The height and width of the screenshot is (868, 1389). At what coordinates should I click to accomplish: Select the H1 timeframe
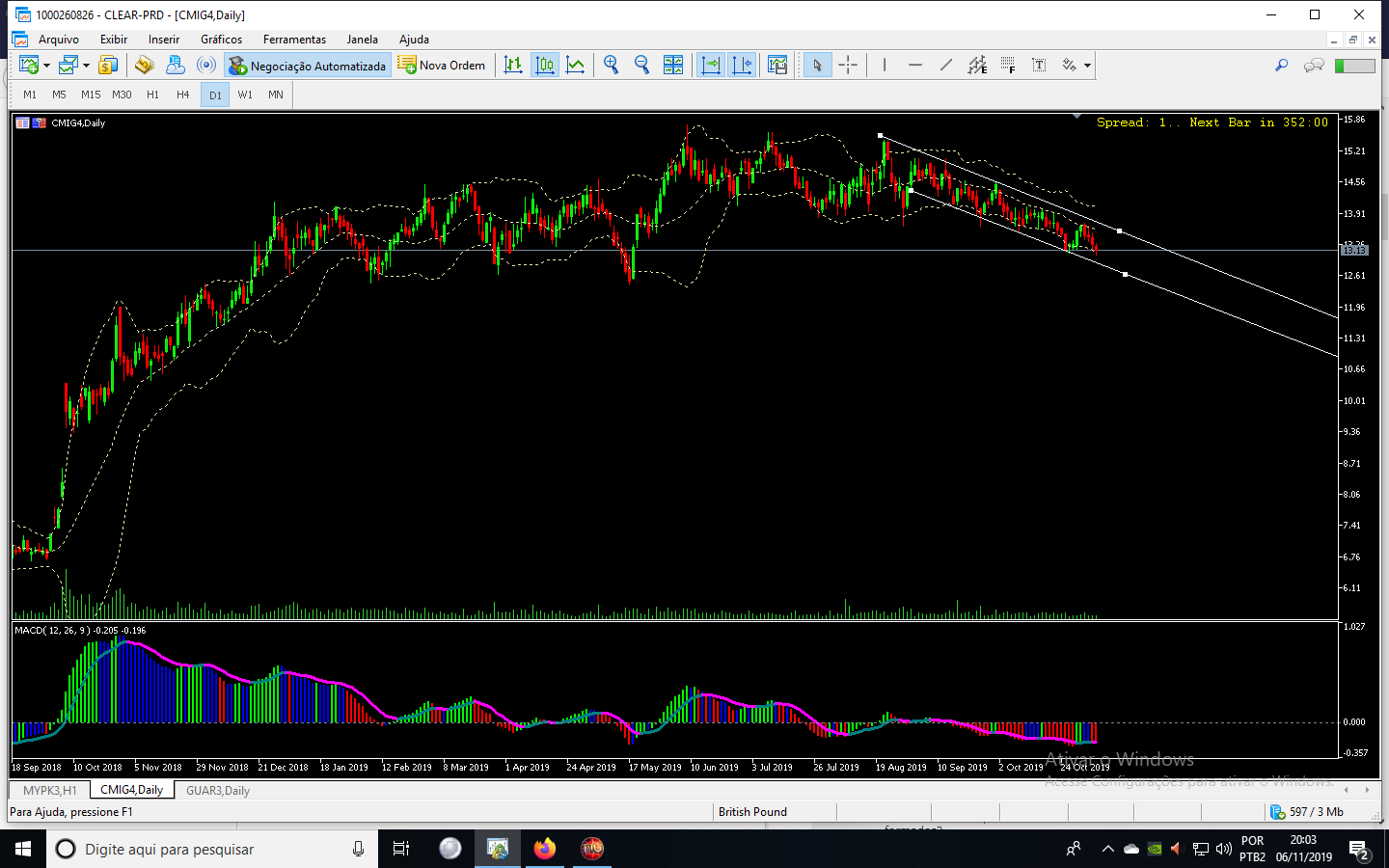[152, 95]
